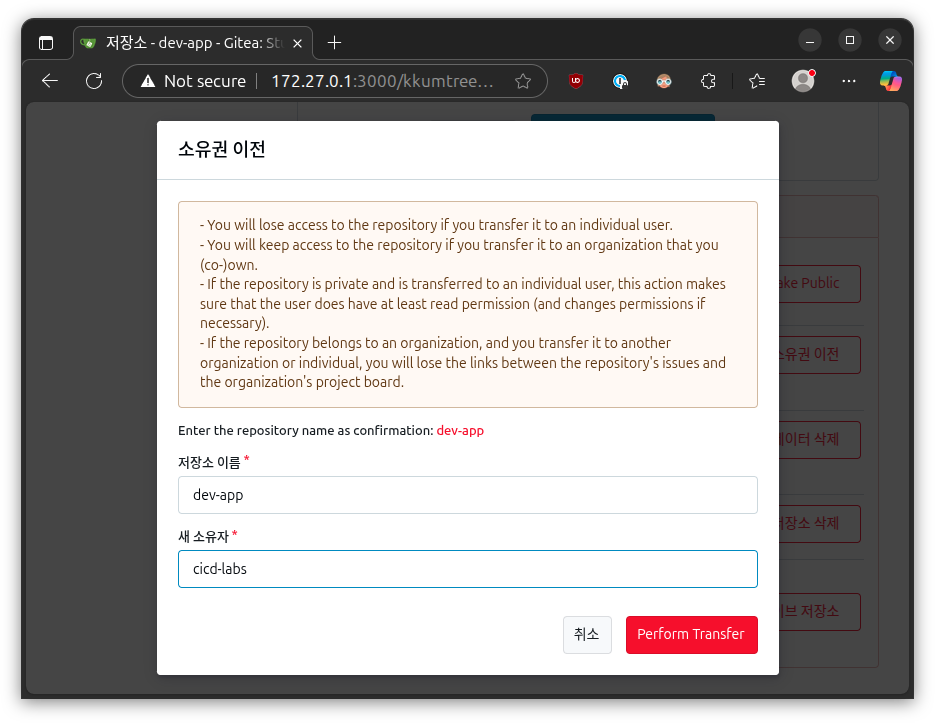Add this page to favorites
Viewport: 935px width, 723px height.
523,81
